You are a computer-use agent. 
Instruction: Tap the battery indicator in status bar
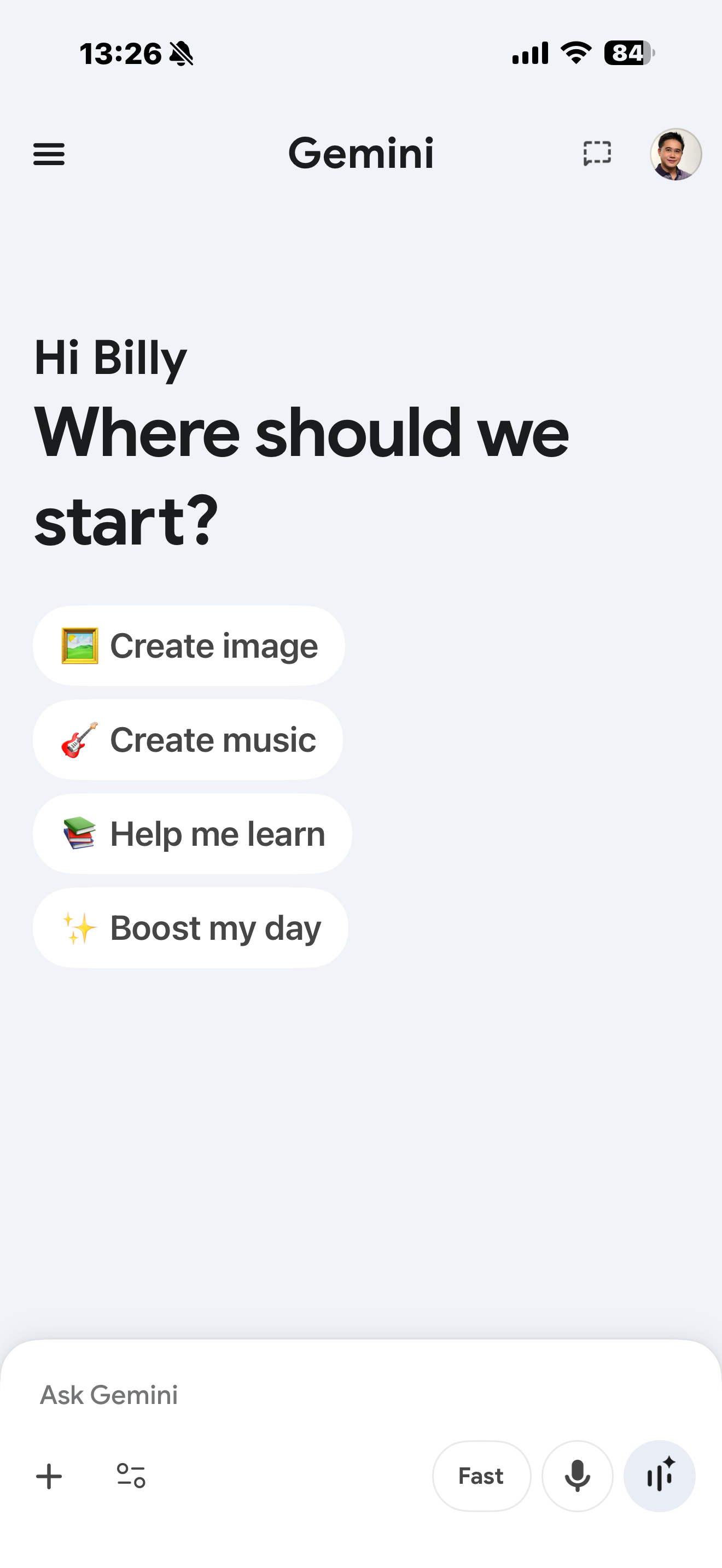click(629, 53)
